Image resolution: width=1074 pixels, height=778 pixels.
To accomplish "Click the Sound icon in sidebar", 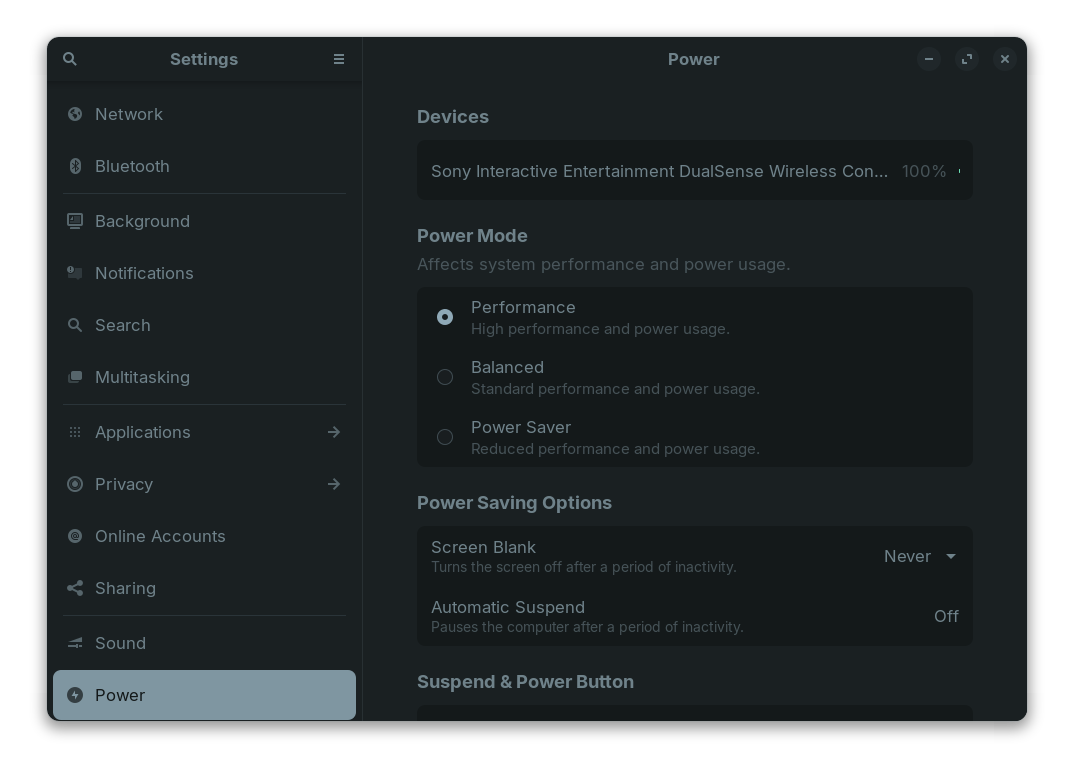I will click(75, 643).
